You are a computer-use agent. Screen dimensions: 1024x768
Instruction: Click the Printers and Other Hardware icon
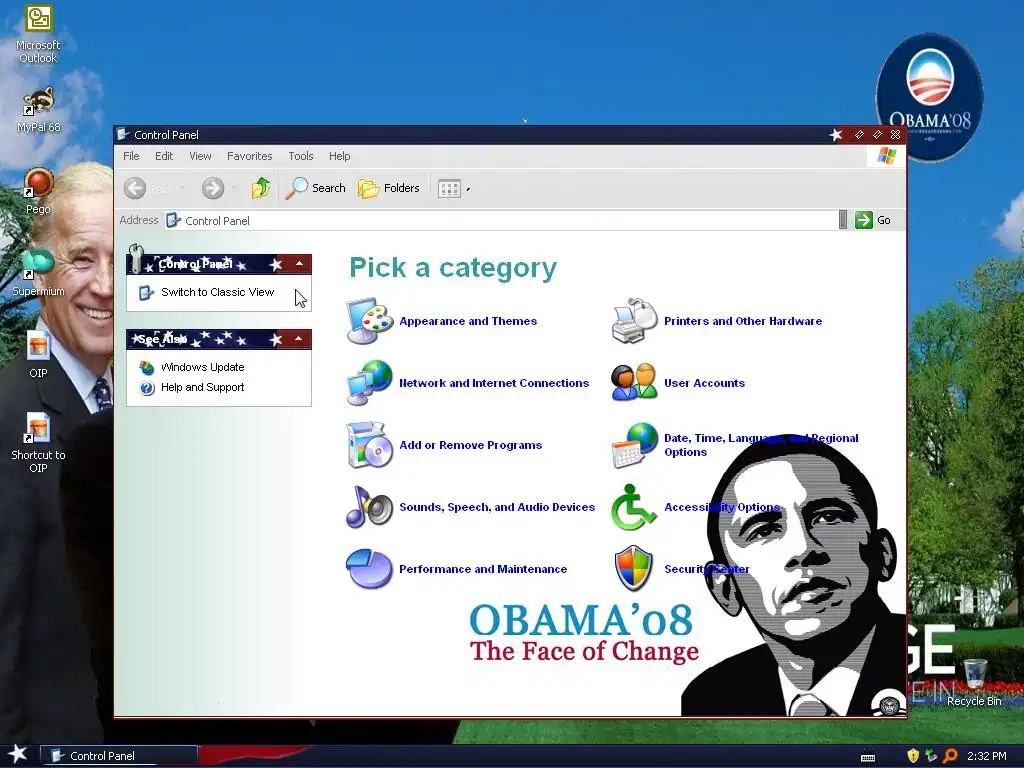tap(634, 321)
